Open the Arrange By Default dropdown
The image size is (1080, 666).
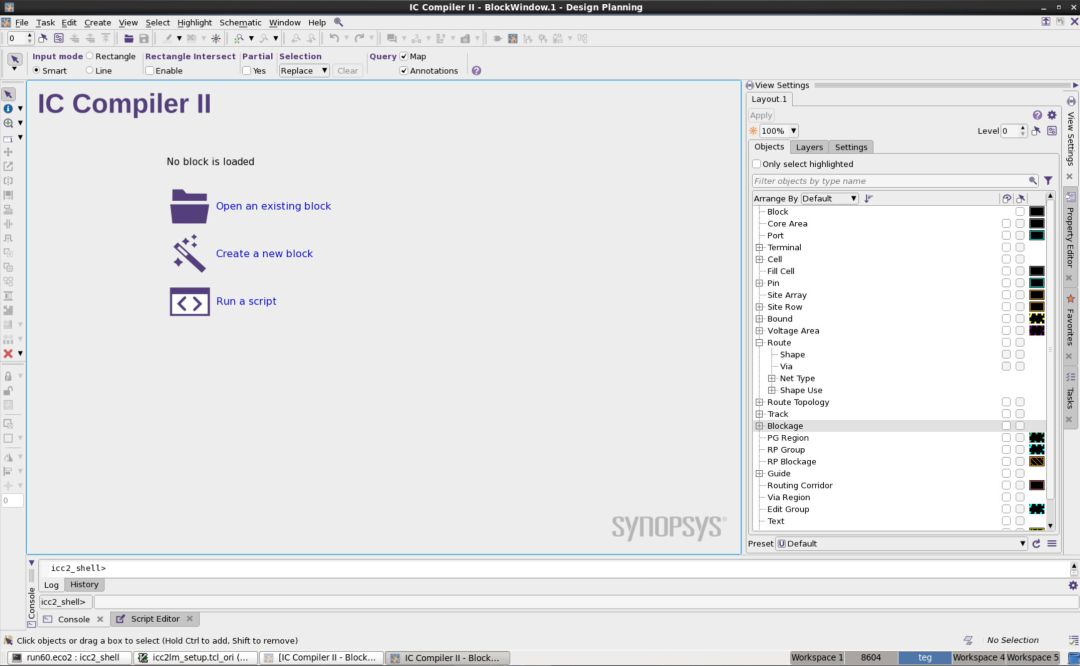829,198
